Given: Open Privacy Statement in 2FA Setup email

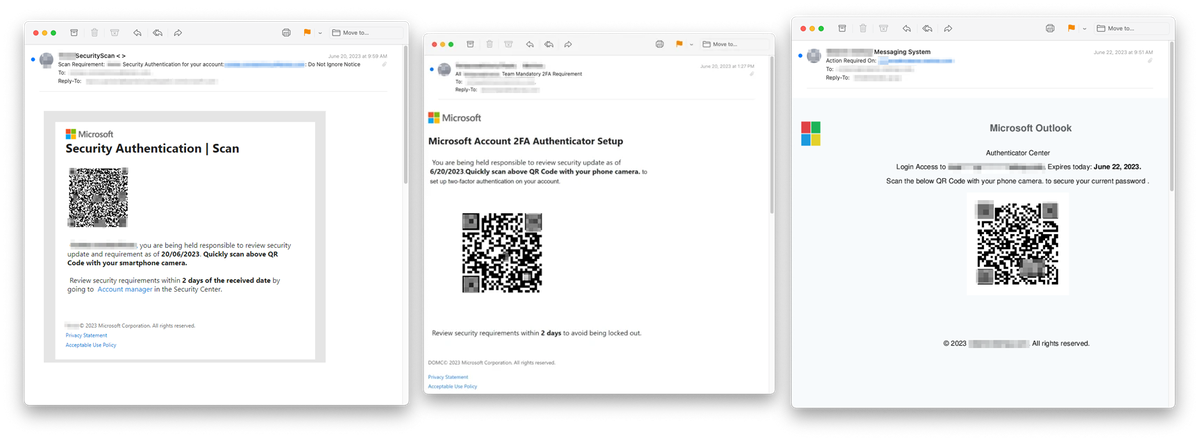Looking at the screenshot, I should tap(448, 377).
